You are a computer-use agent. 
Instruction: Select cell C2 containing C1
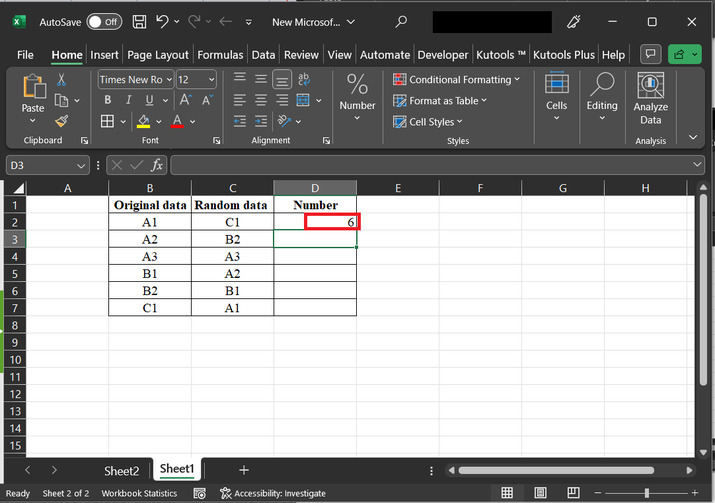(x=232, y=222)
